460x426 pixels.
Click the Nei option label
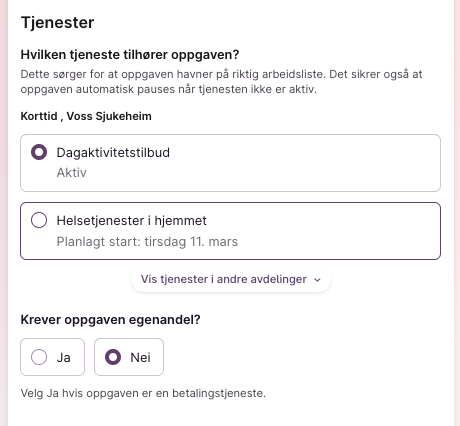click(x=140, y=357)
